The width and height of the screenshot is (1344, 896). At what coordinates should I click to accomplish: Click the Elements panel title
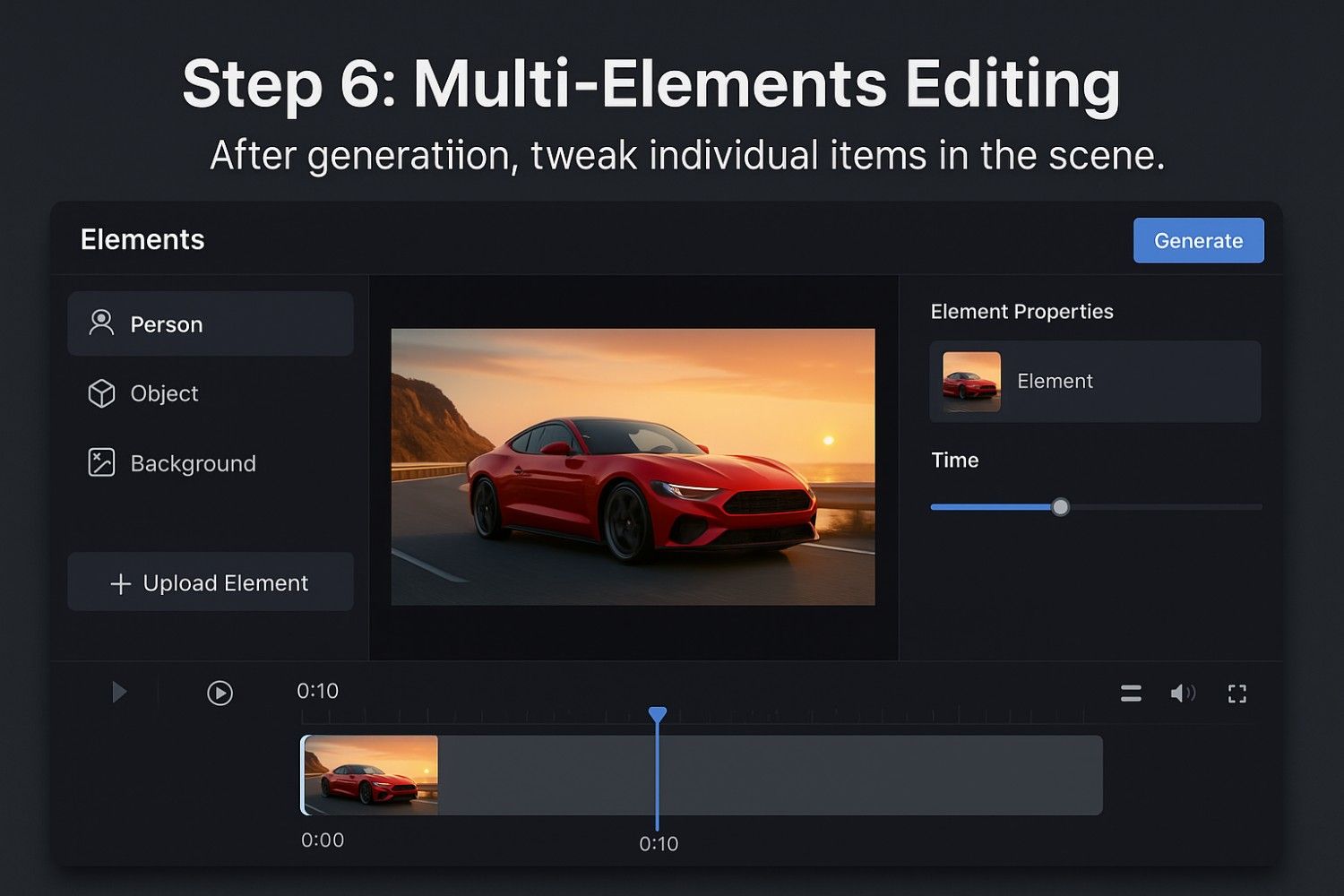142,239
